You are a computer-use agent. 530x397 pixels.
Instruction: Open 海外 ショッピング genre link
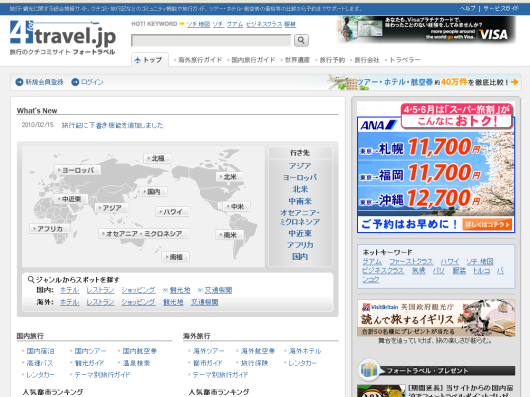(x=138, y=302)
